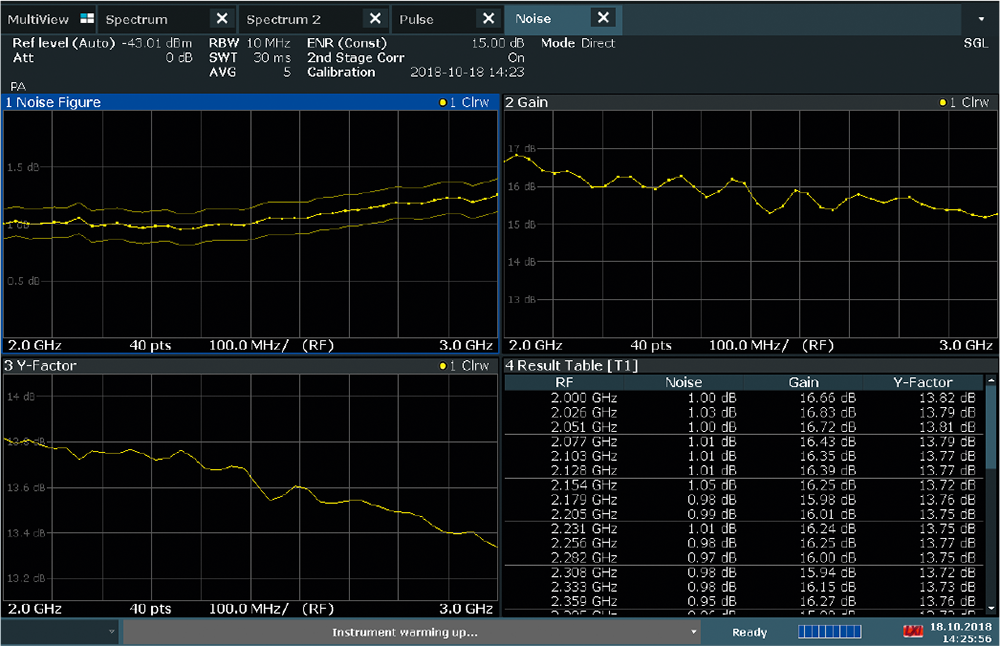Image resolution: width=1000 pixels, height=646 pixels.
Task: Switch to the Pulse tab
Action: [417, 19]
